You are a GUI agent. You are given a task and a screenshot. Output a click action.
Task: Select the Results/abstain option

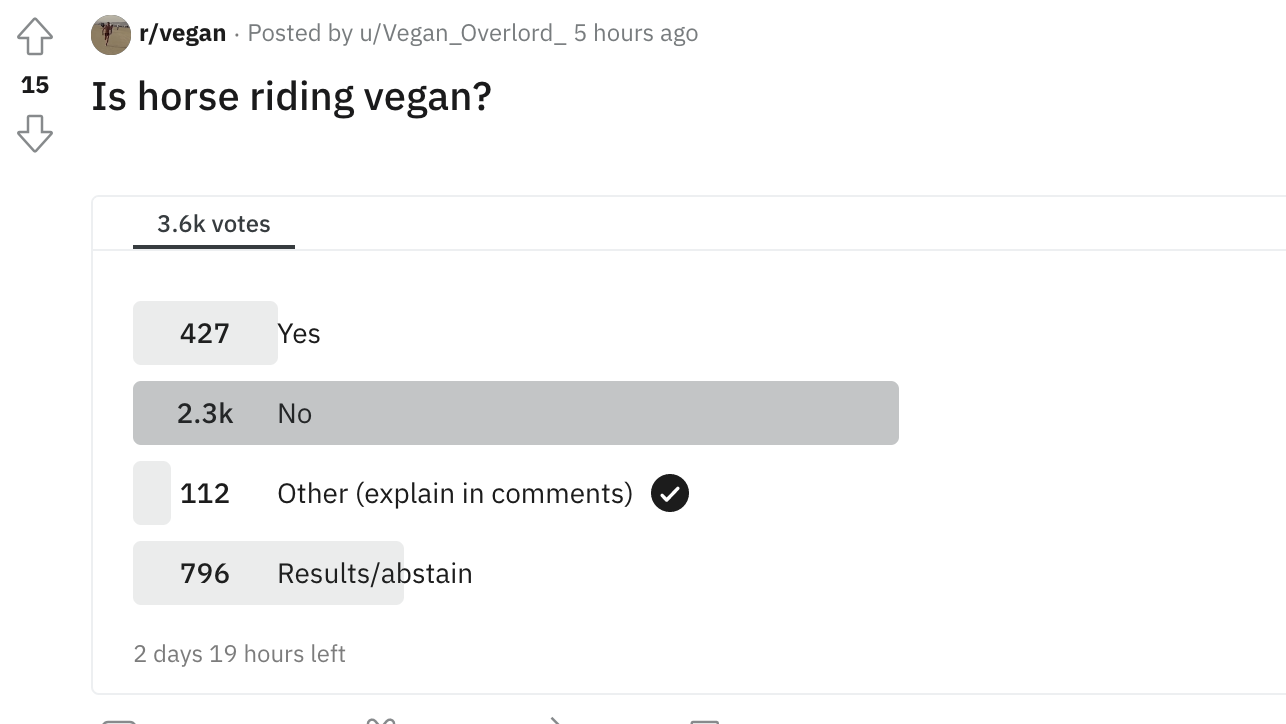pyautogui.click(x=375, y=573)
